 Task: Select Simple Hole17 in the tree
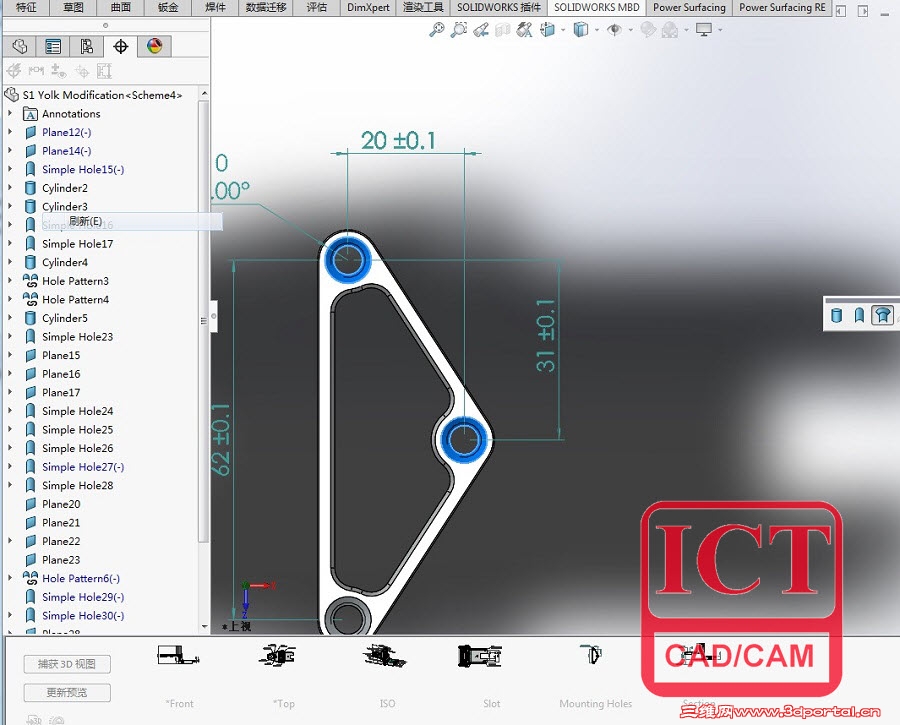coord(77,243)
